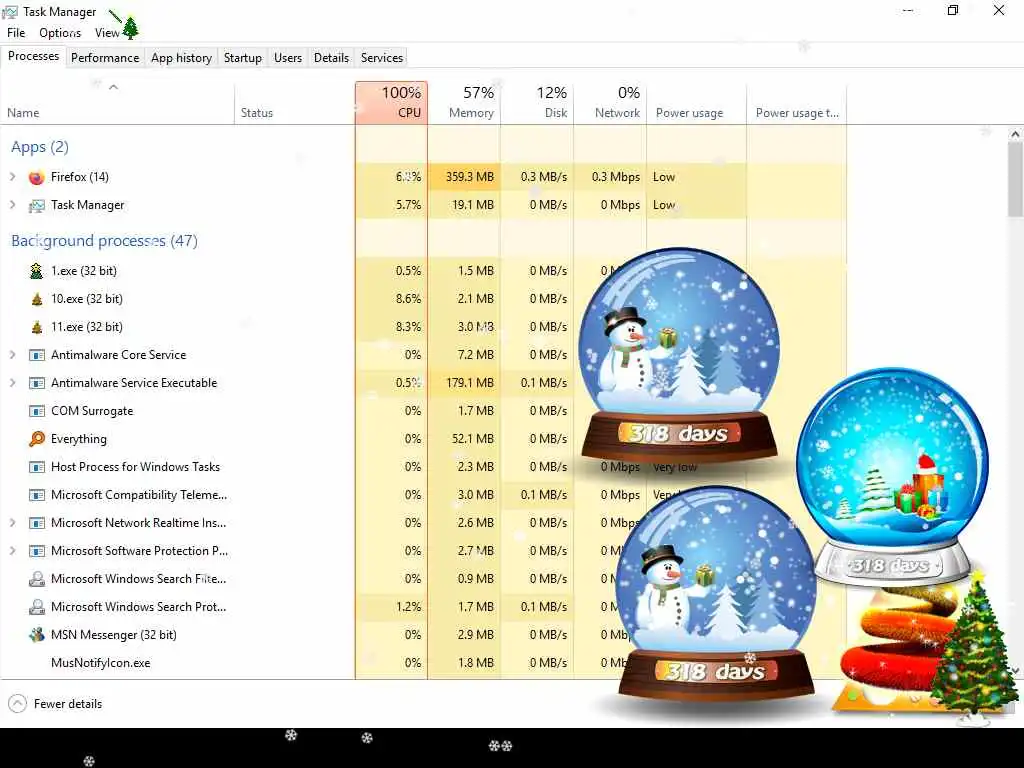This screenshot has width=1024, height=768.
Task: Click the Fewer details arrow icon
Action: point(18,703)
